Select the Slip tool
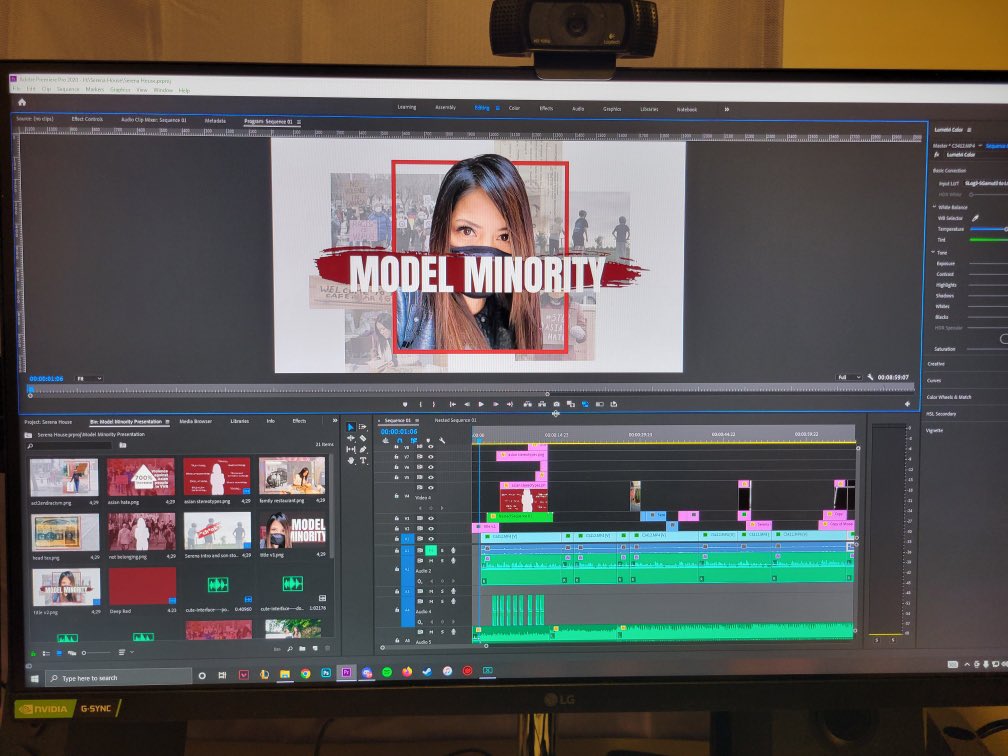Screen dimensions: 1008x756 (x=350, y=449)
